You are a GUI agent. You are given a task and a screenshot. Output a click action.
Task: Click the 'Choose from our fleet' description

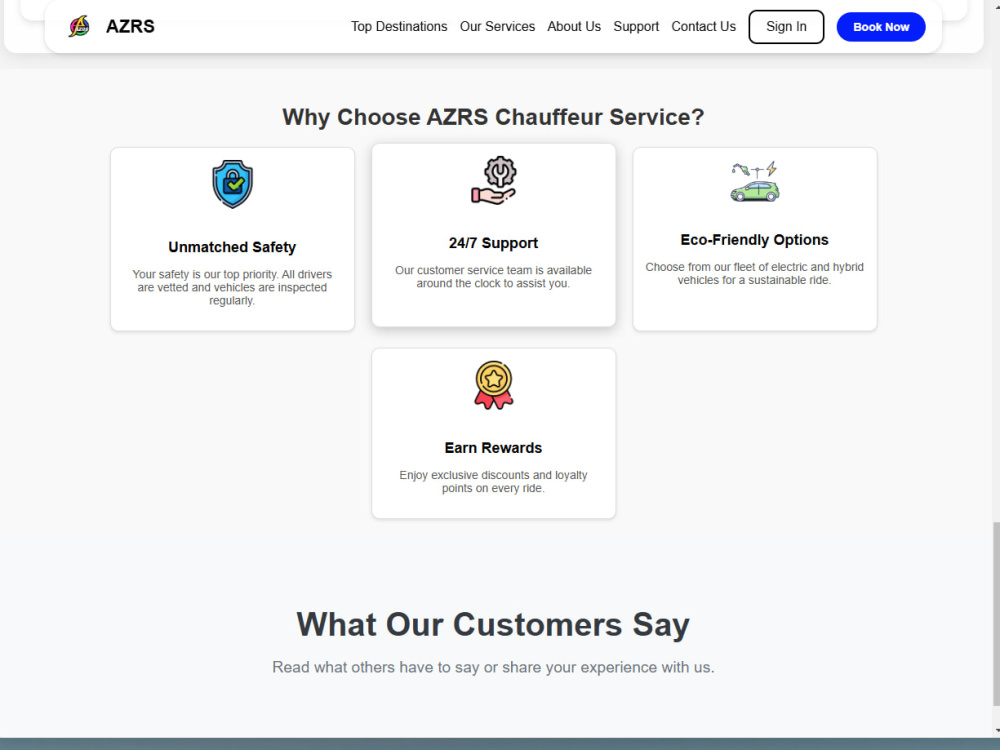(754, 274)
